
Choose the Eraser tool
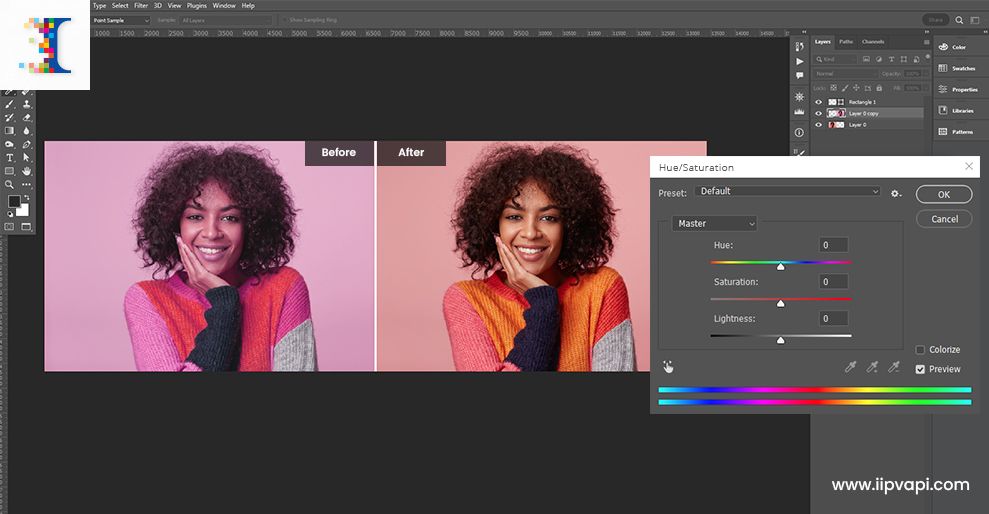(x=27, y=117)
